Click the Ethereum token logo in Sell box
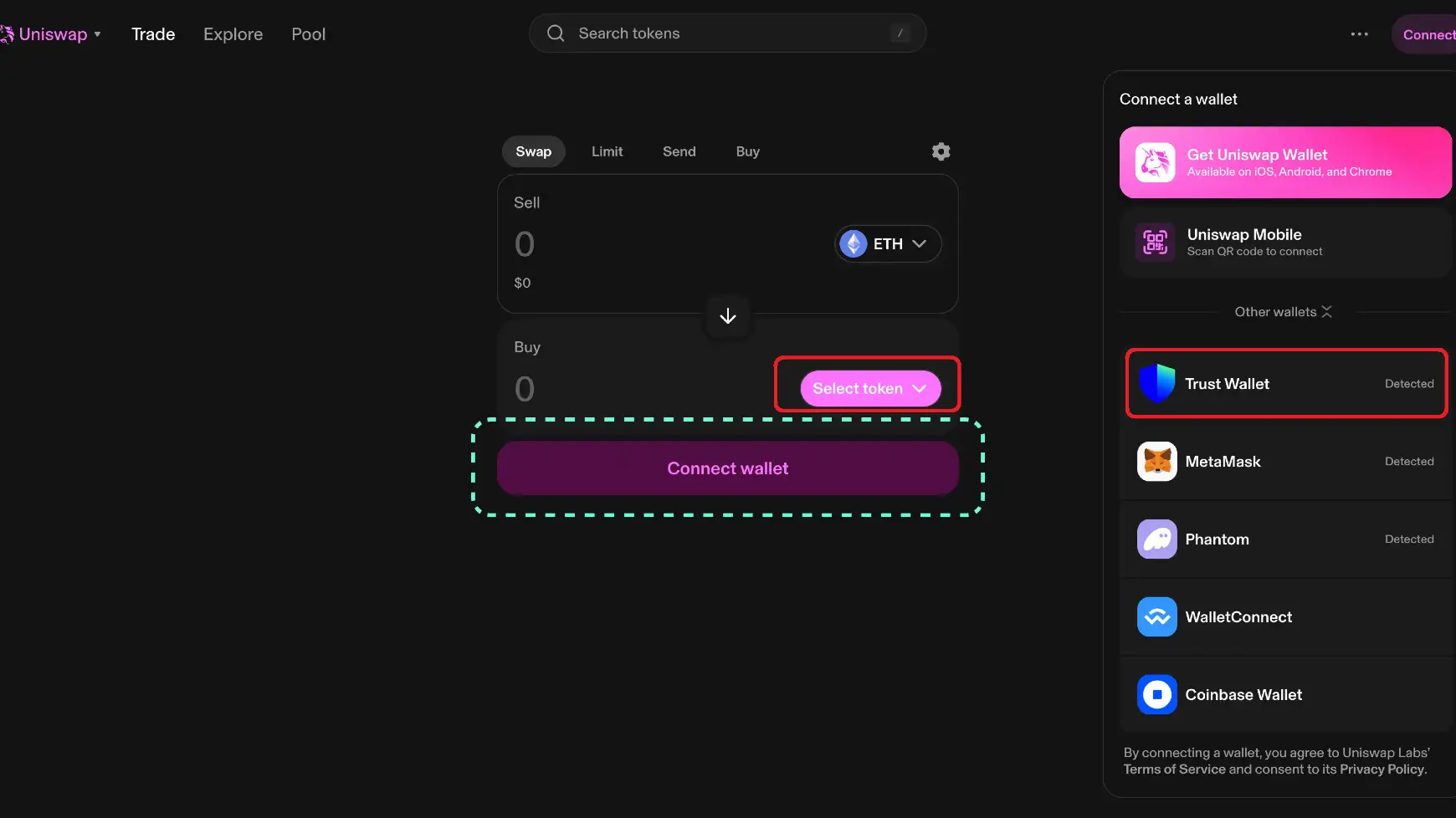 point(854,243)
